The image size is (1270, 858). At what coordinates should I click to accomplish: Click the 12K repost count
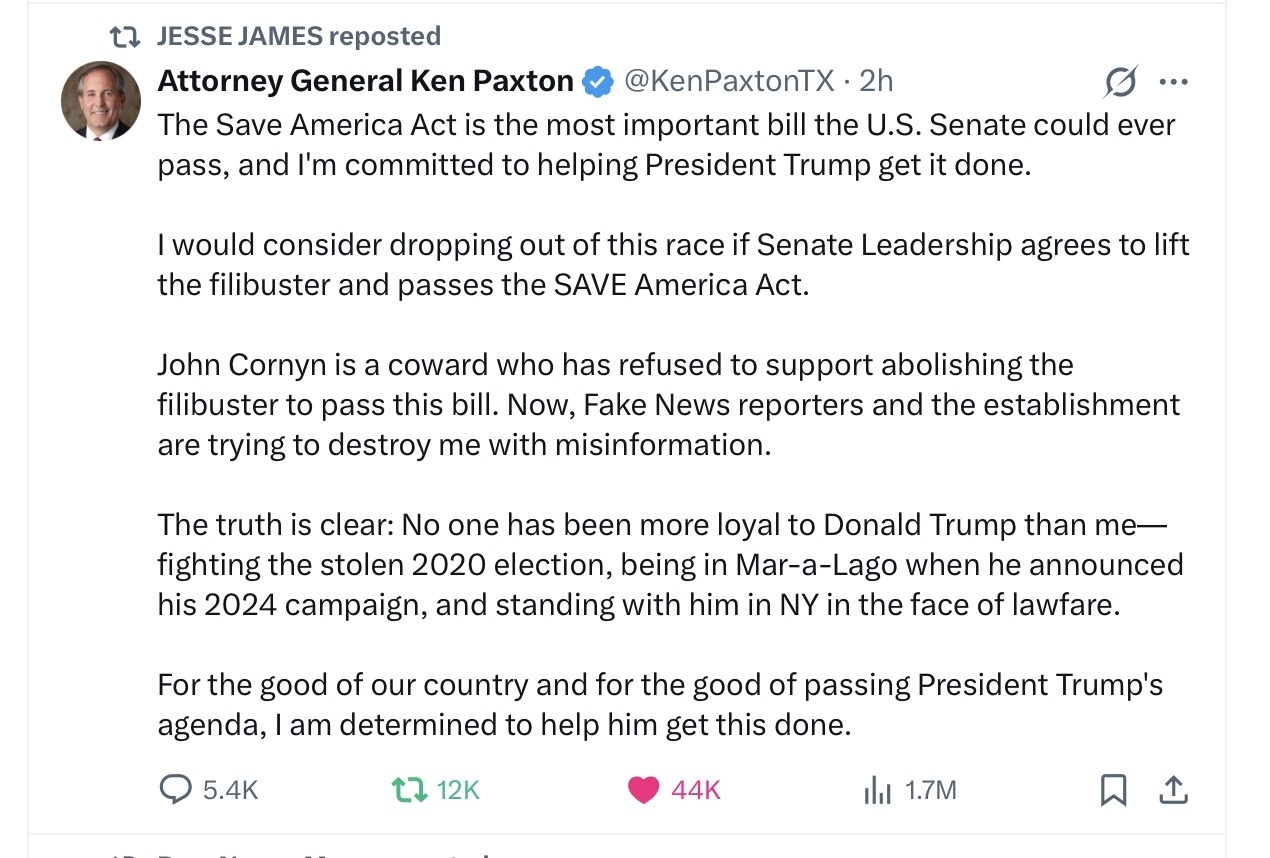458,791
